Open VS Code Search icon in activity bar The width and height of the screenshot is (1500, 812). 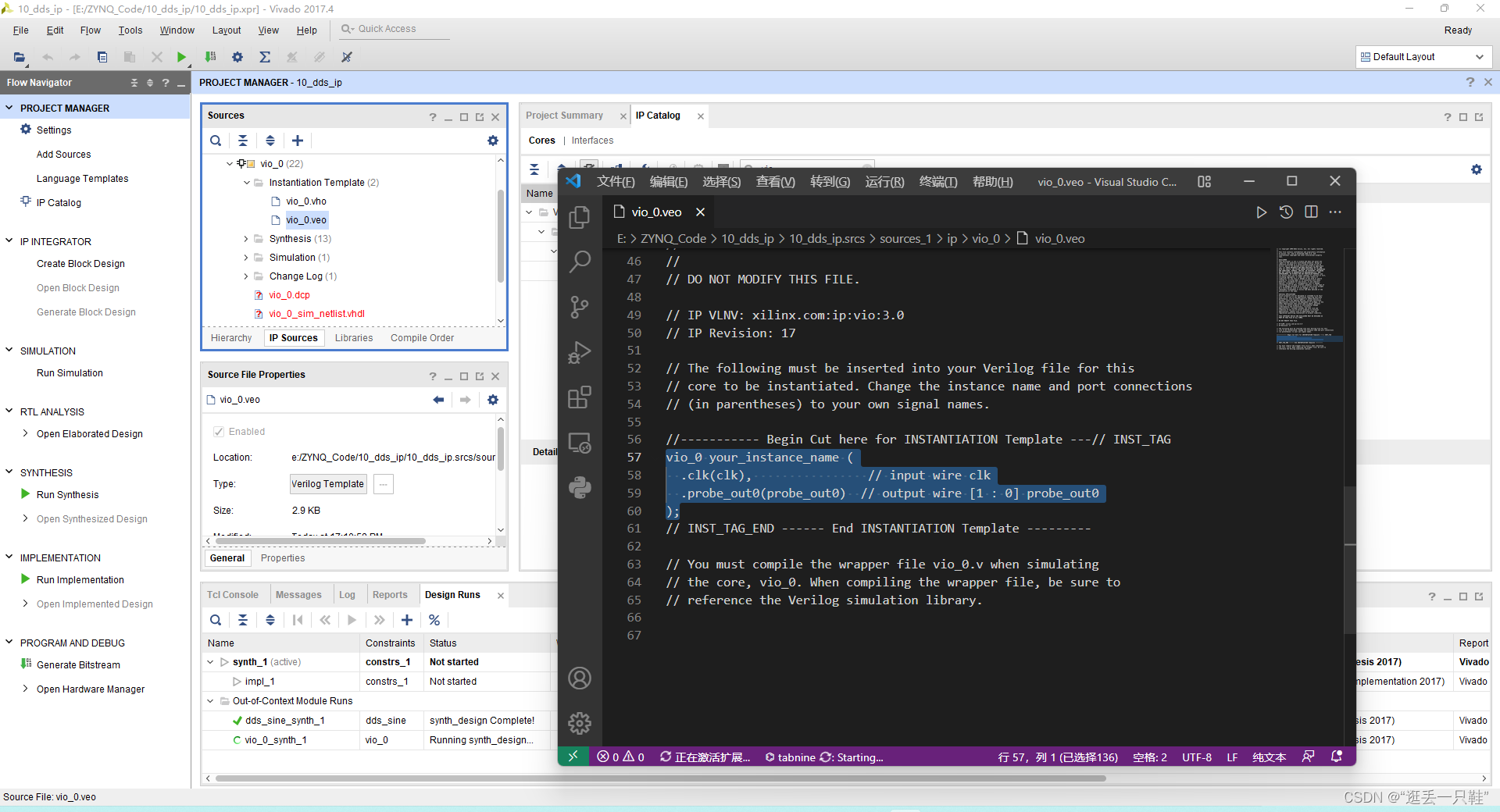point(580,262)
